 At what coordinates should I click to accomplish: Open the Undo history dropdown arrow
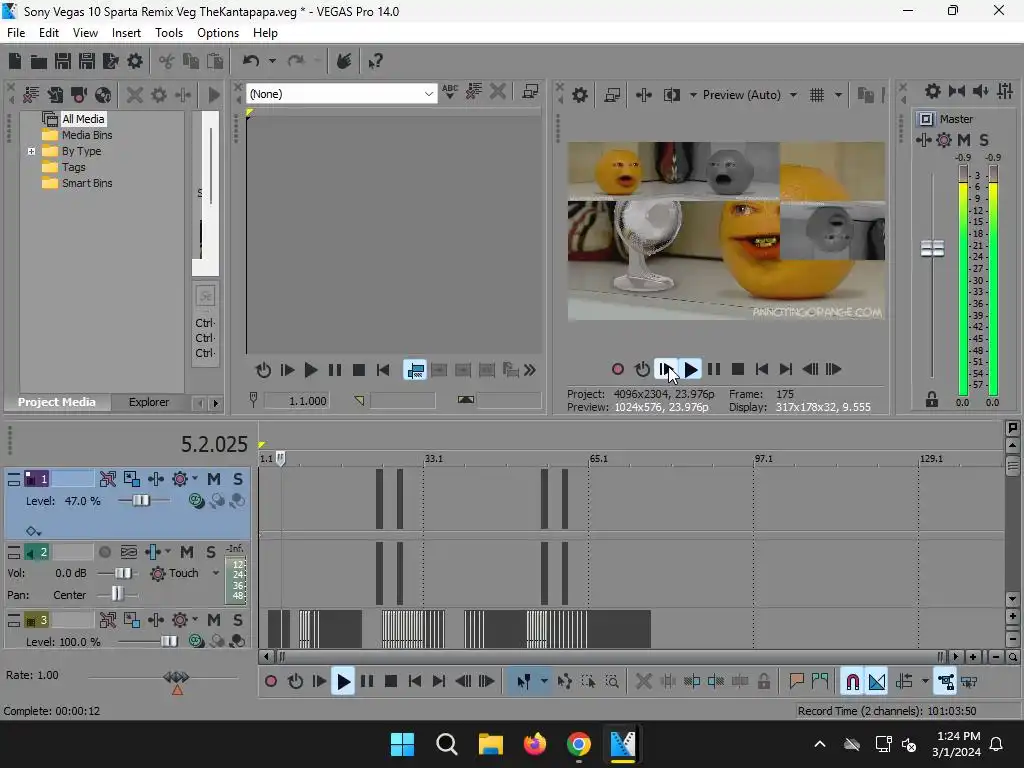(272, 61)
